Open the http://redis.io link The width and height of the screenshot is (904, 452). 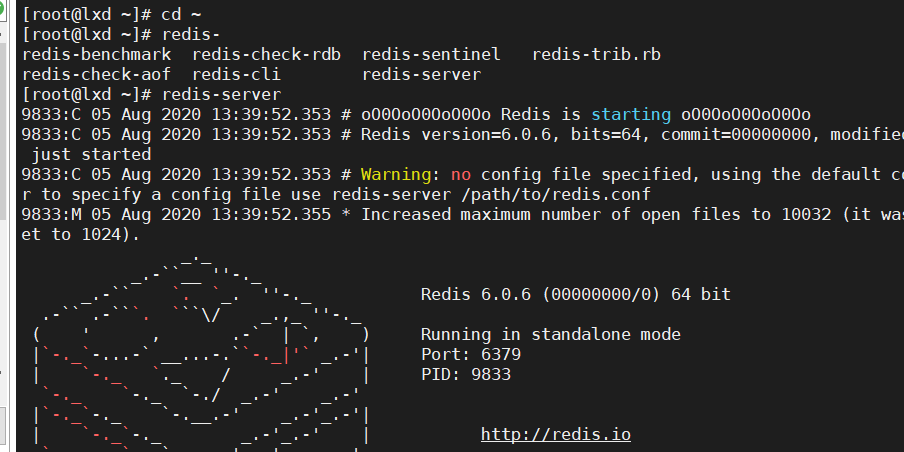click(556, 434)
